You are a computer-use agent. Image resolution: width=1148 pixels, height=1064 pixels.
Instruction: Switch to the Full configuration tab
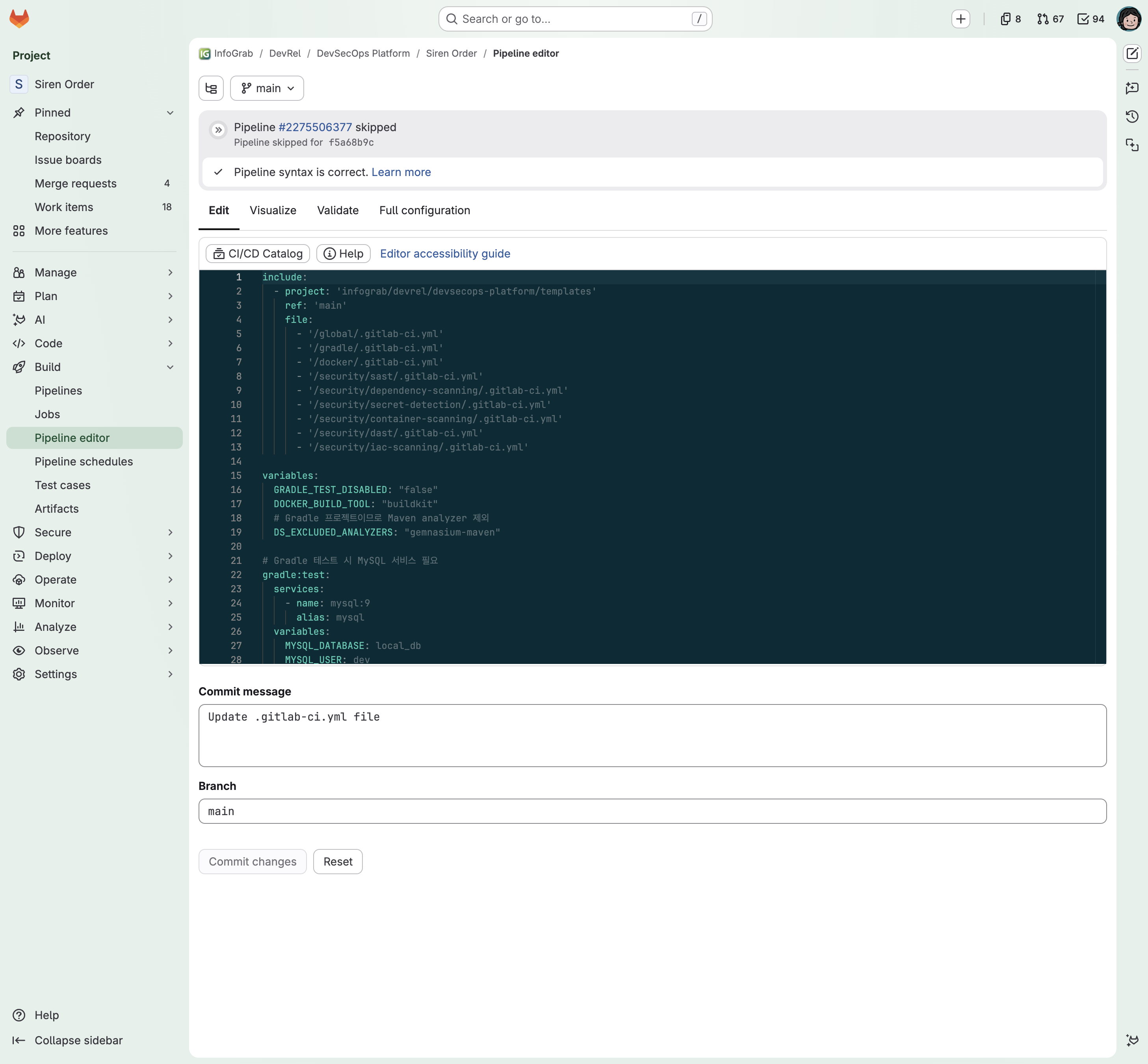(x=425, y=211)
